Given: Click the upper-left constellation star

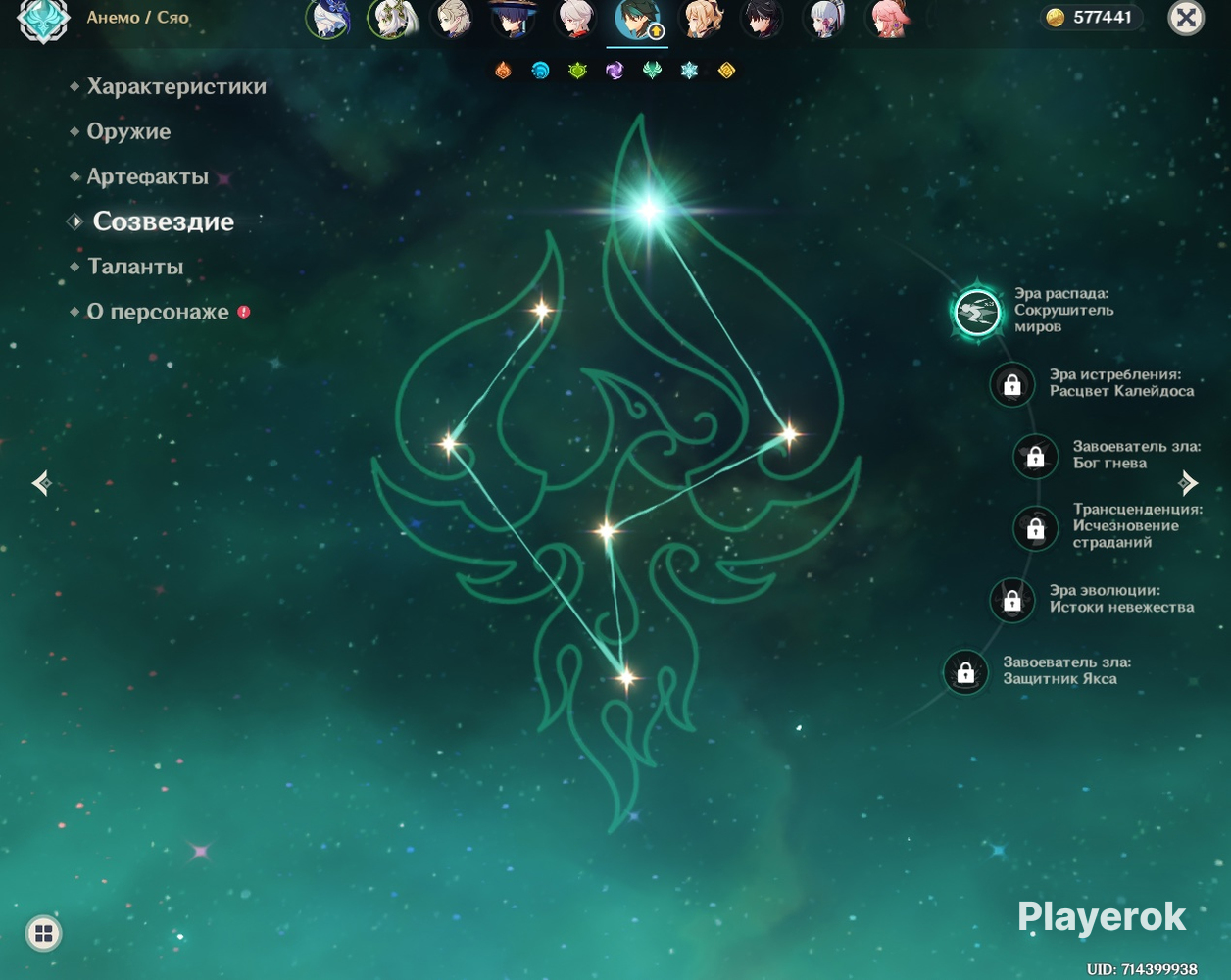Looking at the screenshot, I should point(541,311).
